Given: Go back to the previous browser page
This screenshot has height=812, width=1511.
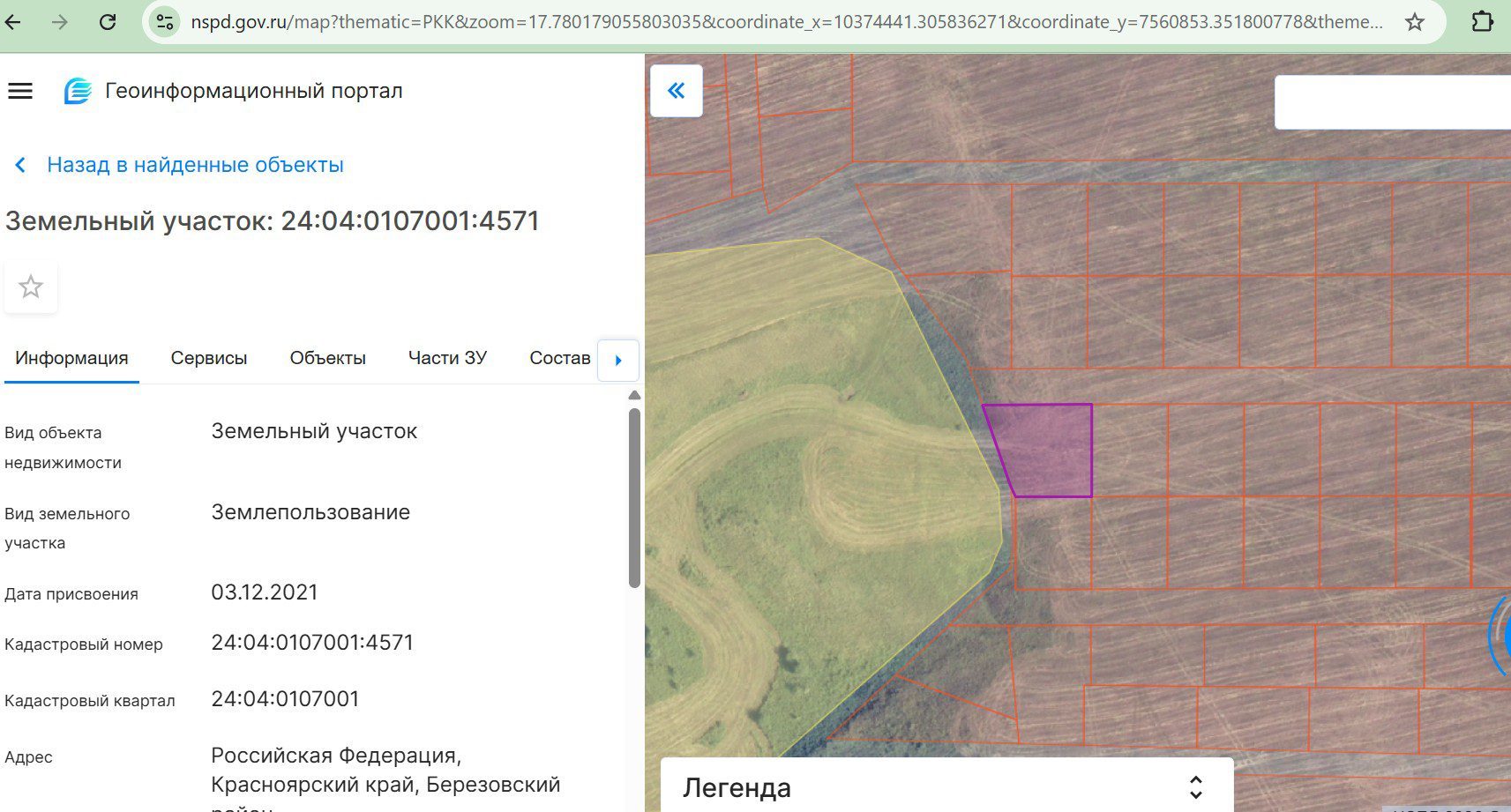Looking at the screenshot, I should click(x=13, y=22).
